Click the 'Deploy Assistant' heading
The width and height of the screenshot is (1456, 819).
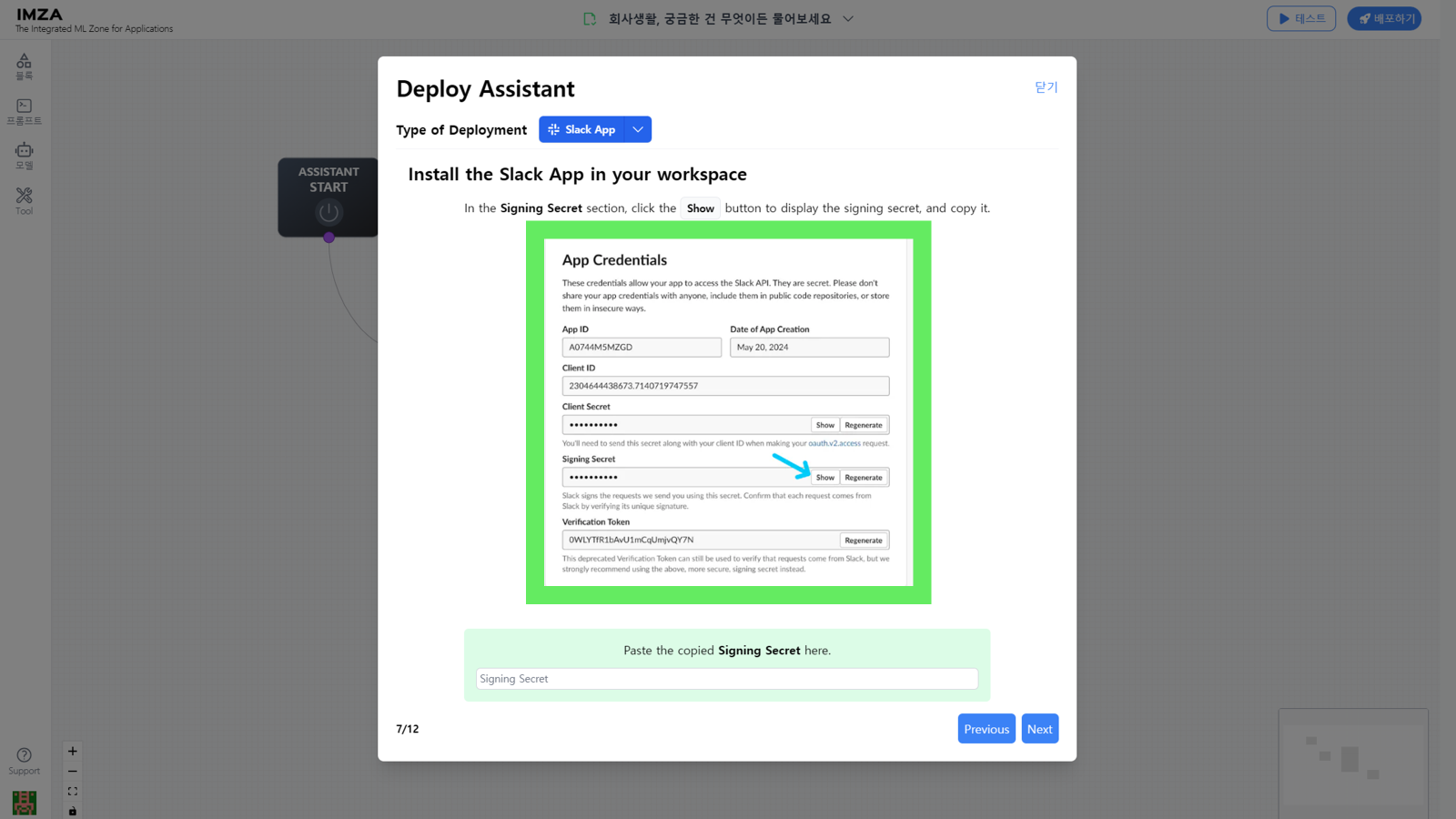pos(486,89)
